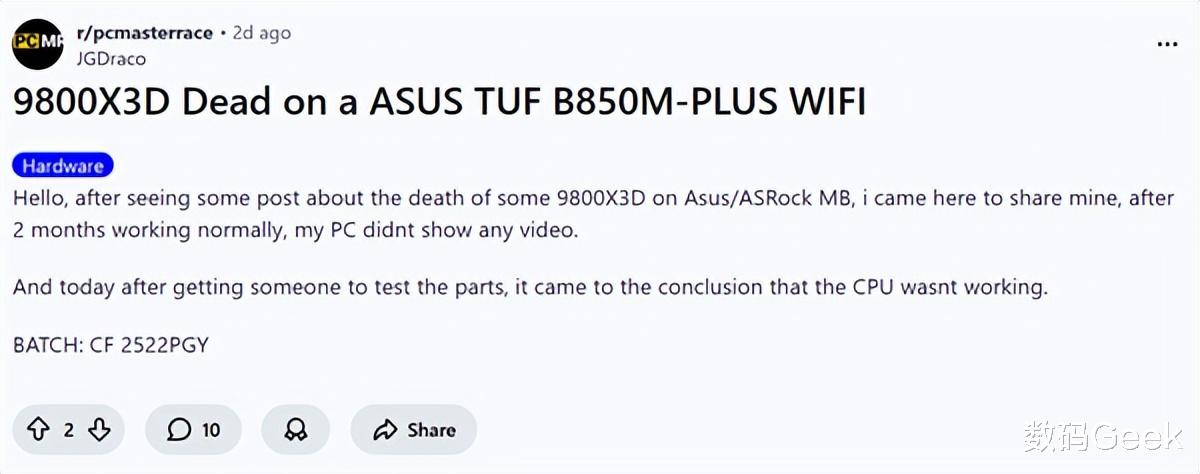Image resolution: width=1200 pixels, height=474 pixels.
Task: Click the pcmasterrace subreddit avatar
Action: pos(37,44)
